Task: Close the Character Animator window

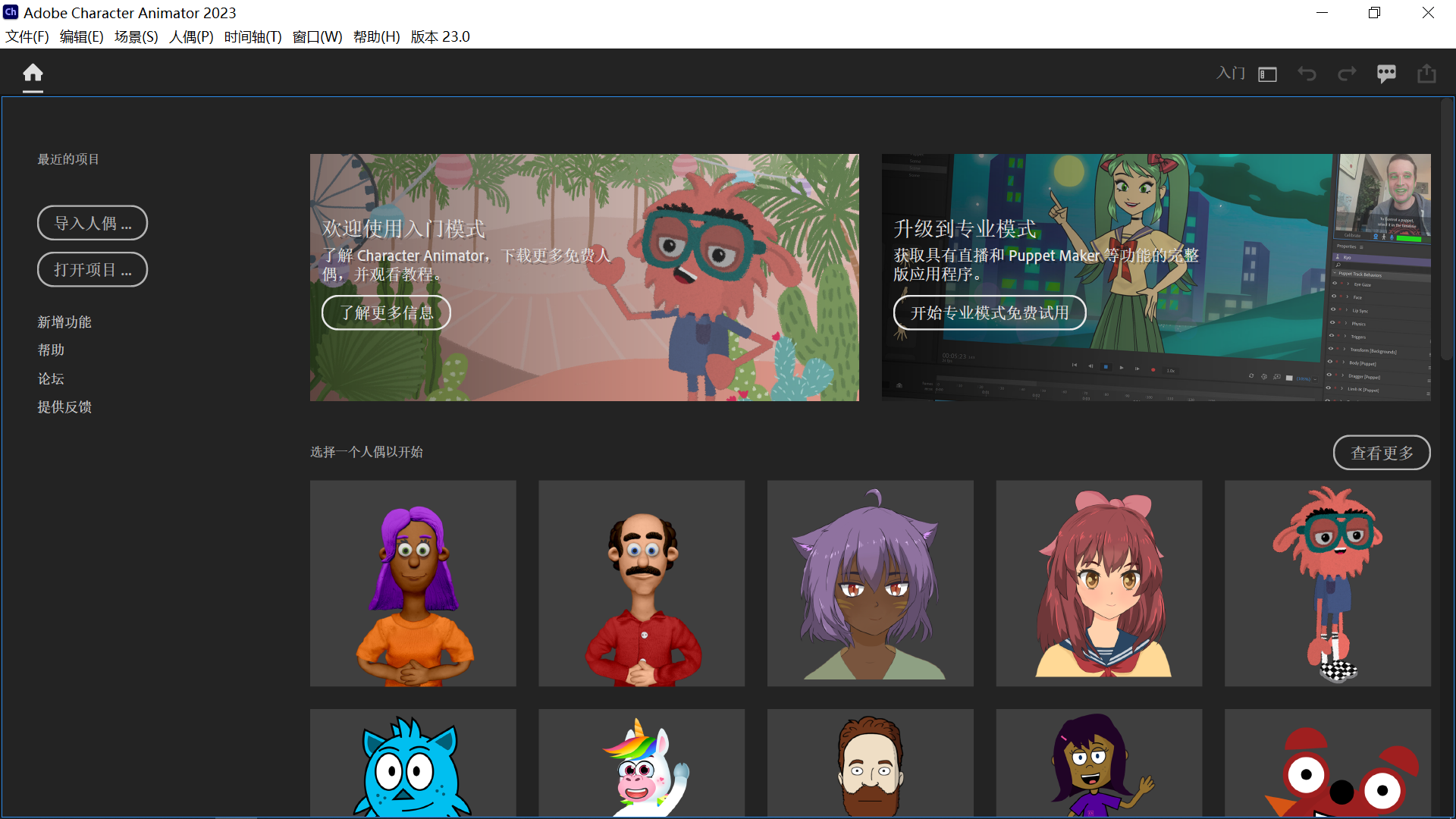Action: (1428, 13)
